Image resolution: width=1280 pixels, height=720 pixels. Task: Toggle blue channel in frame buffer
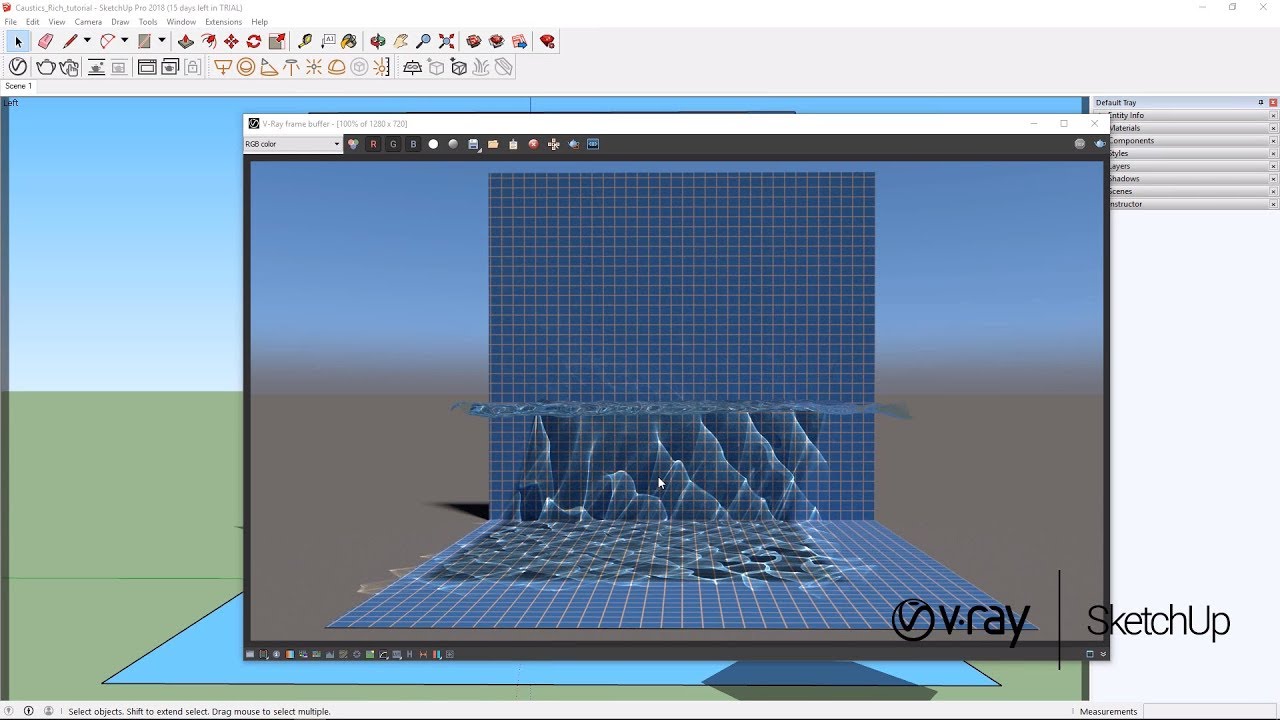[413, 144]
